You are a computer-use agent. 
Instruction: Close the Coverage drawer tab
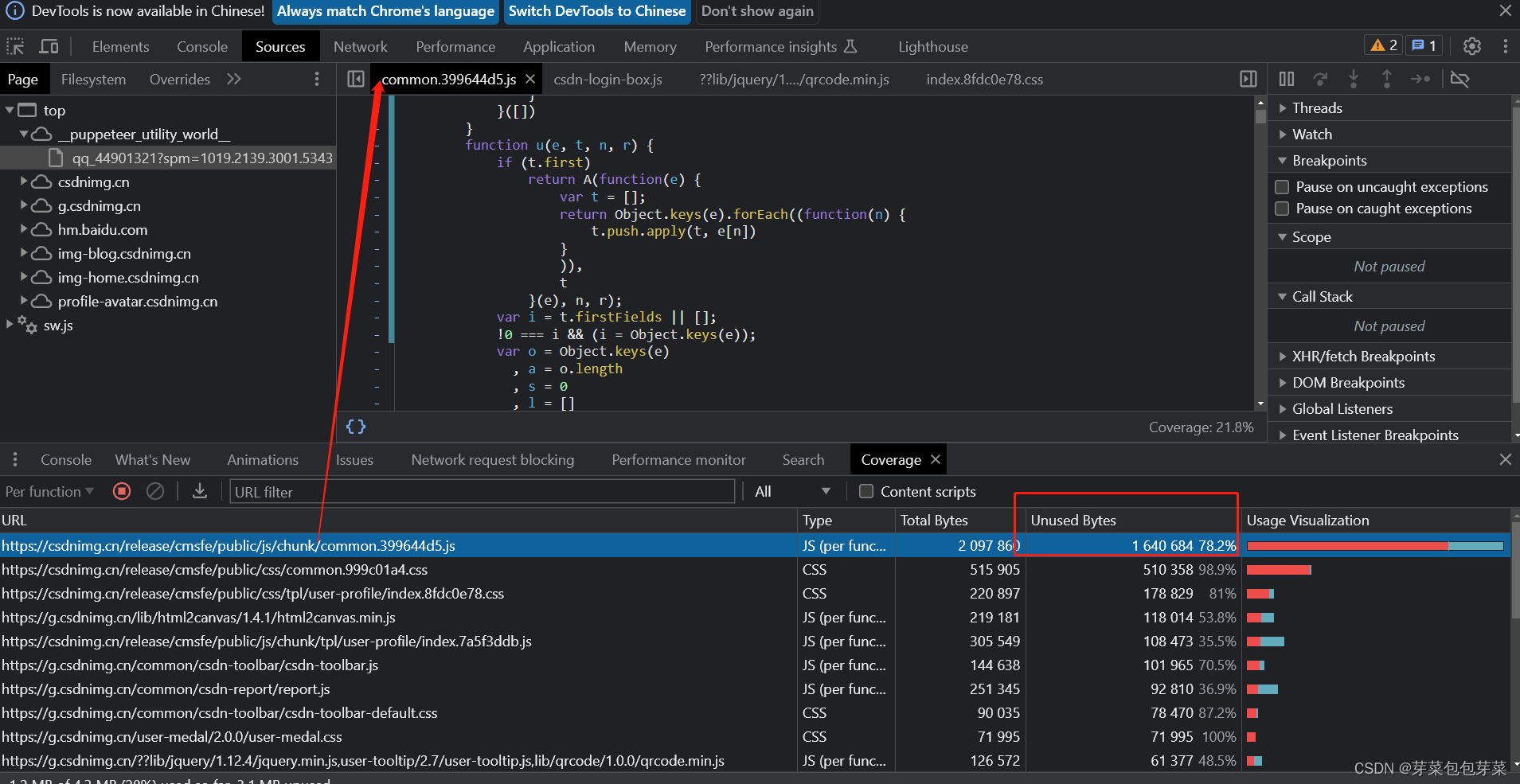(x=936, y=459)
